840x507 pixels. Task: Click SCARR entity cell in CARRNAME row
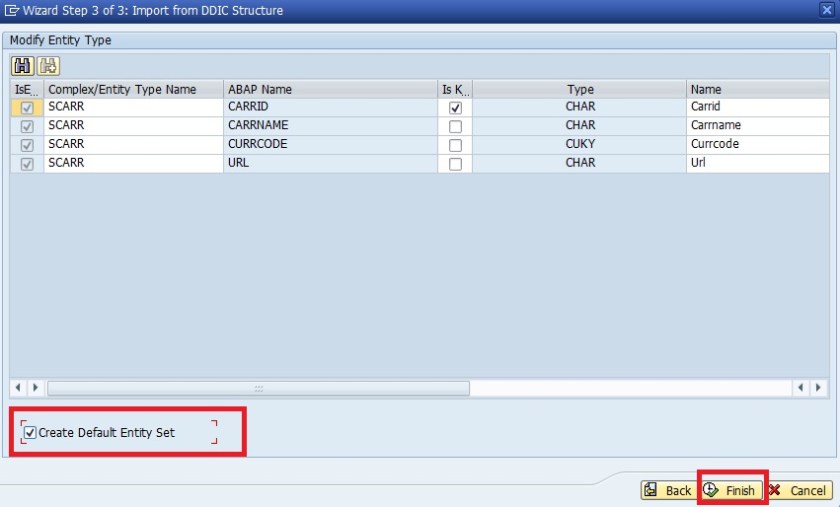point(133,126)
